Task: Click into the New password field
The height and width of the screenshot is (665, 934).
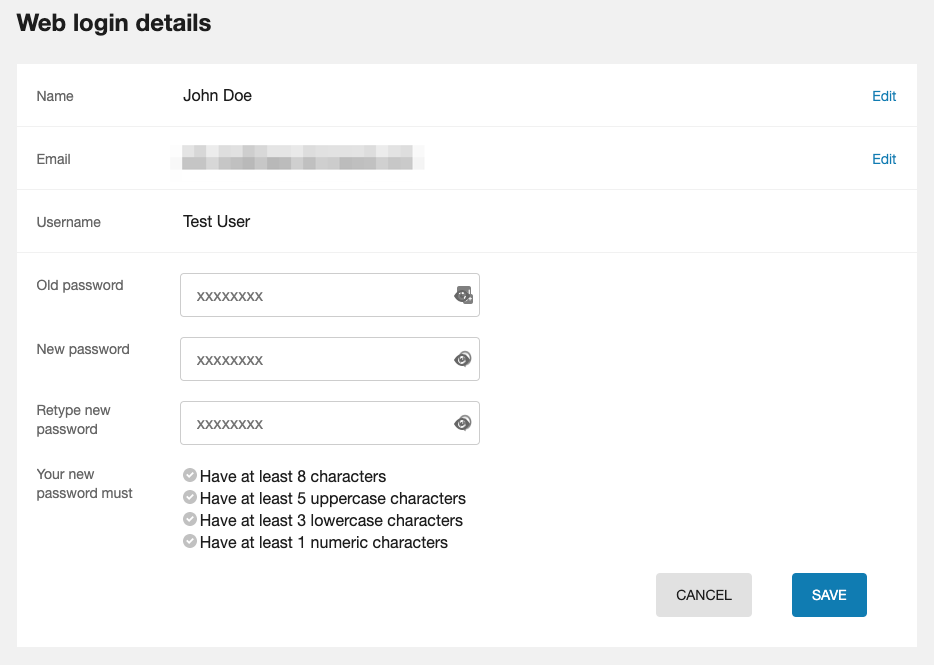Action: click(x=315, y=359)
